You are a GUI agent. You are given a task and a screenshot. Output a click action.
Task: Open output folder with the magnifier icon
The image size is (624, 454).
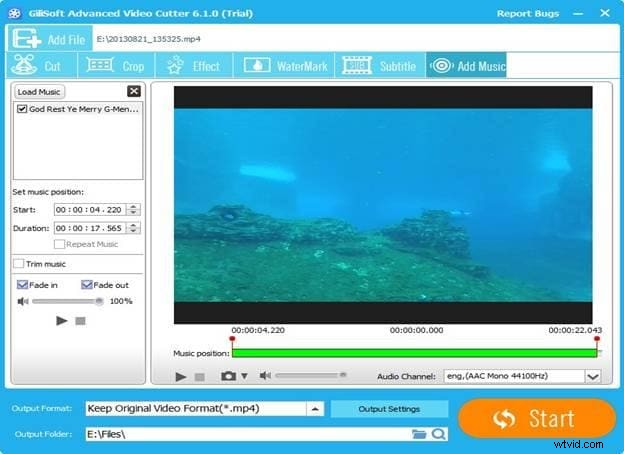tap(439, 434)
